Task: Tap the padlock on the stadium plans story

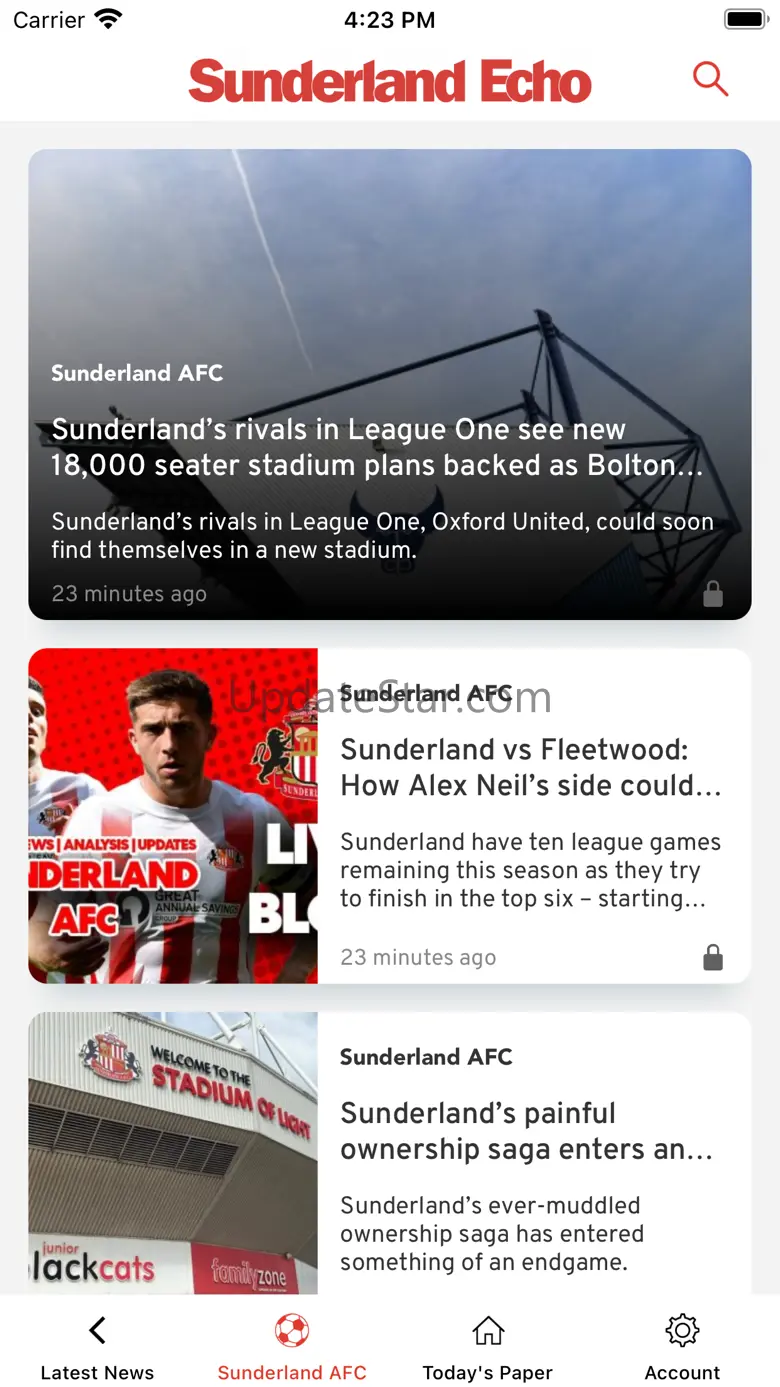Action: coord(713,594)
